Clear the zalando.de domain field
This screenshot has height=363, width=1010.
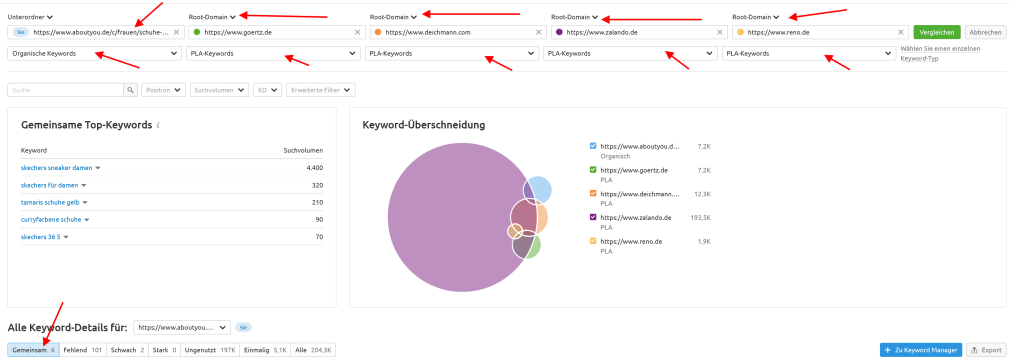719,32
